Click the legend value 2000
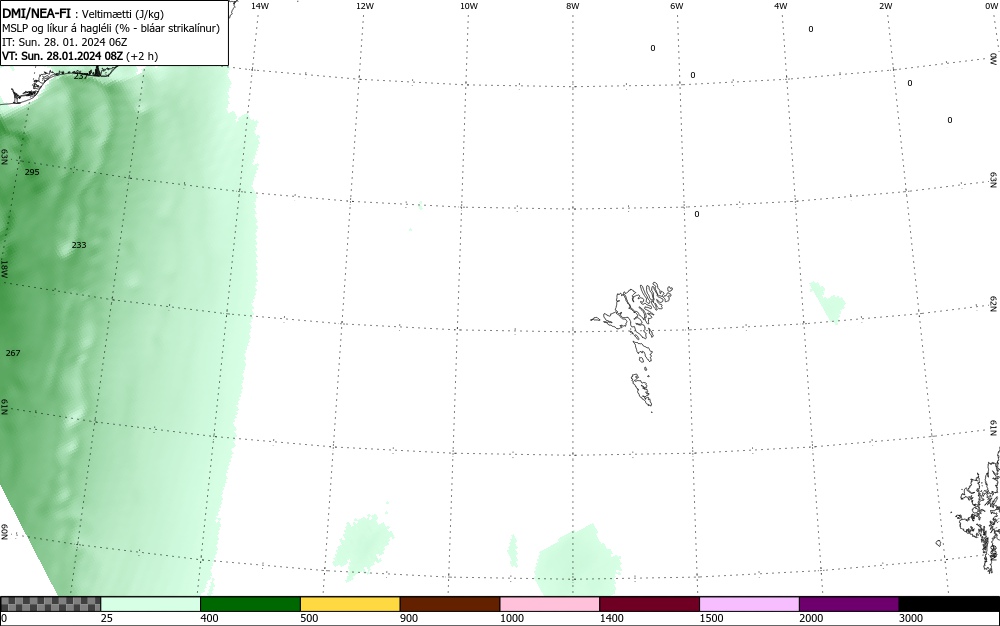1000x626 pixels. 811,618
